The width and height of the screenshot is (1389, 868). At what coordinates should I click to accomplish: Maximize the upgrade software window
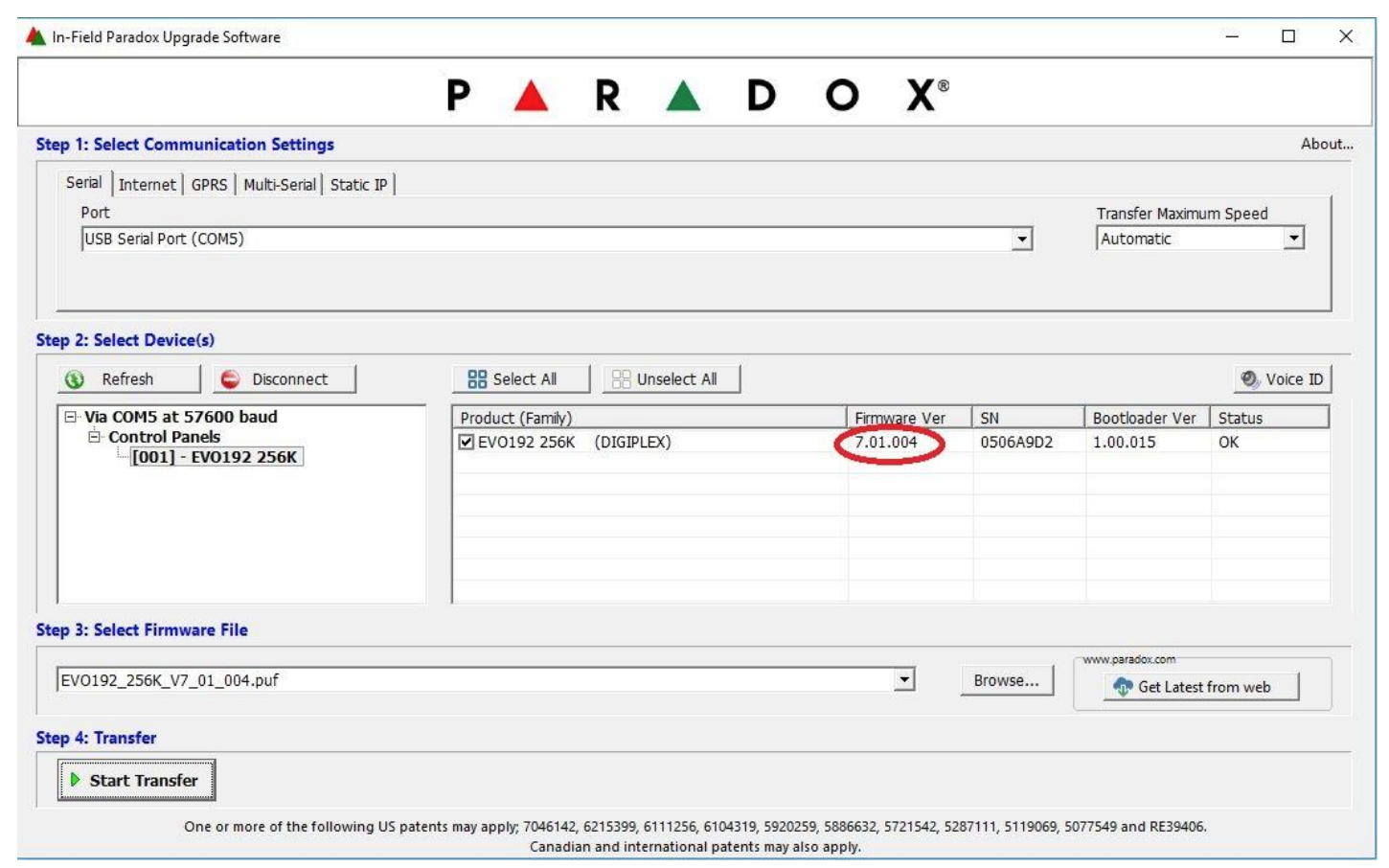click(x=1288, y=36)
